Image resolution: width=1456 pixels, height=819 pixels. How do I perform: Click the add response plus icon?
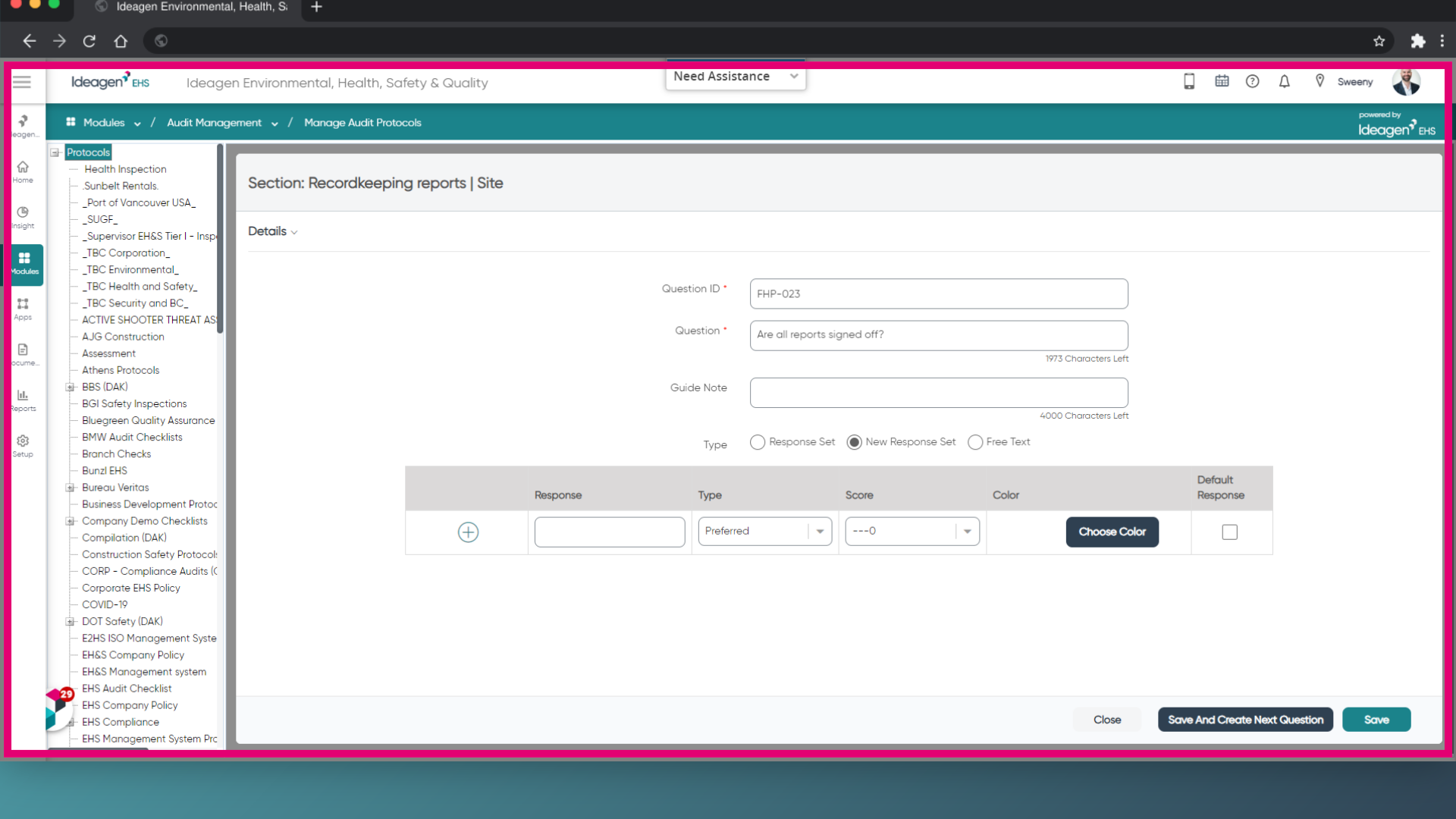(x=468, y=532)
